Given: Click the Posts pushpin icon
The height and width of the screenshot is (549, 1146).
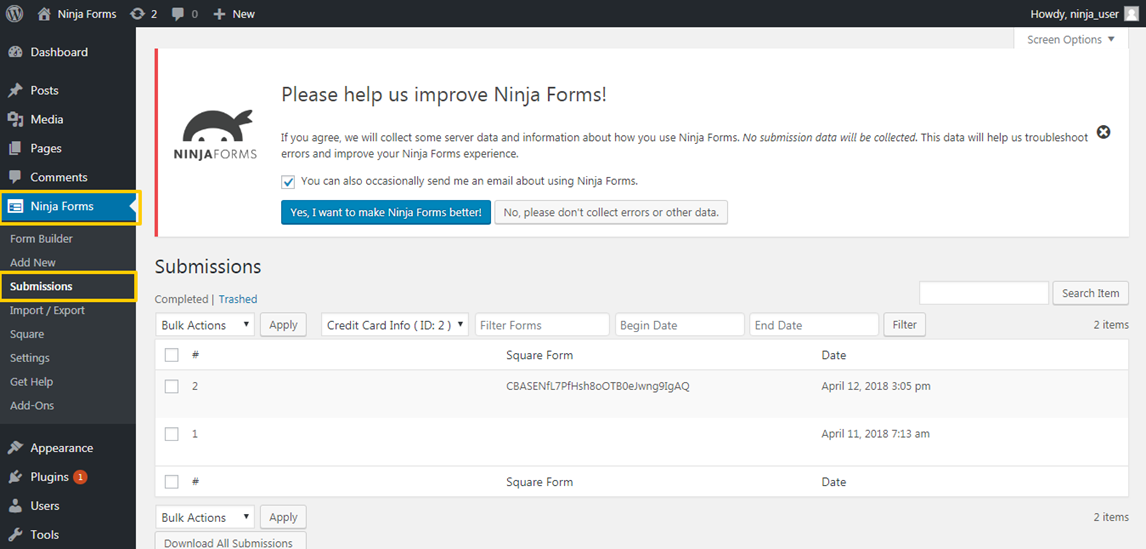Looking at the screenshot, I should point(15,91).
